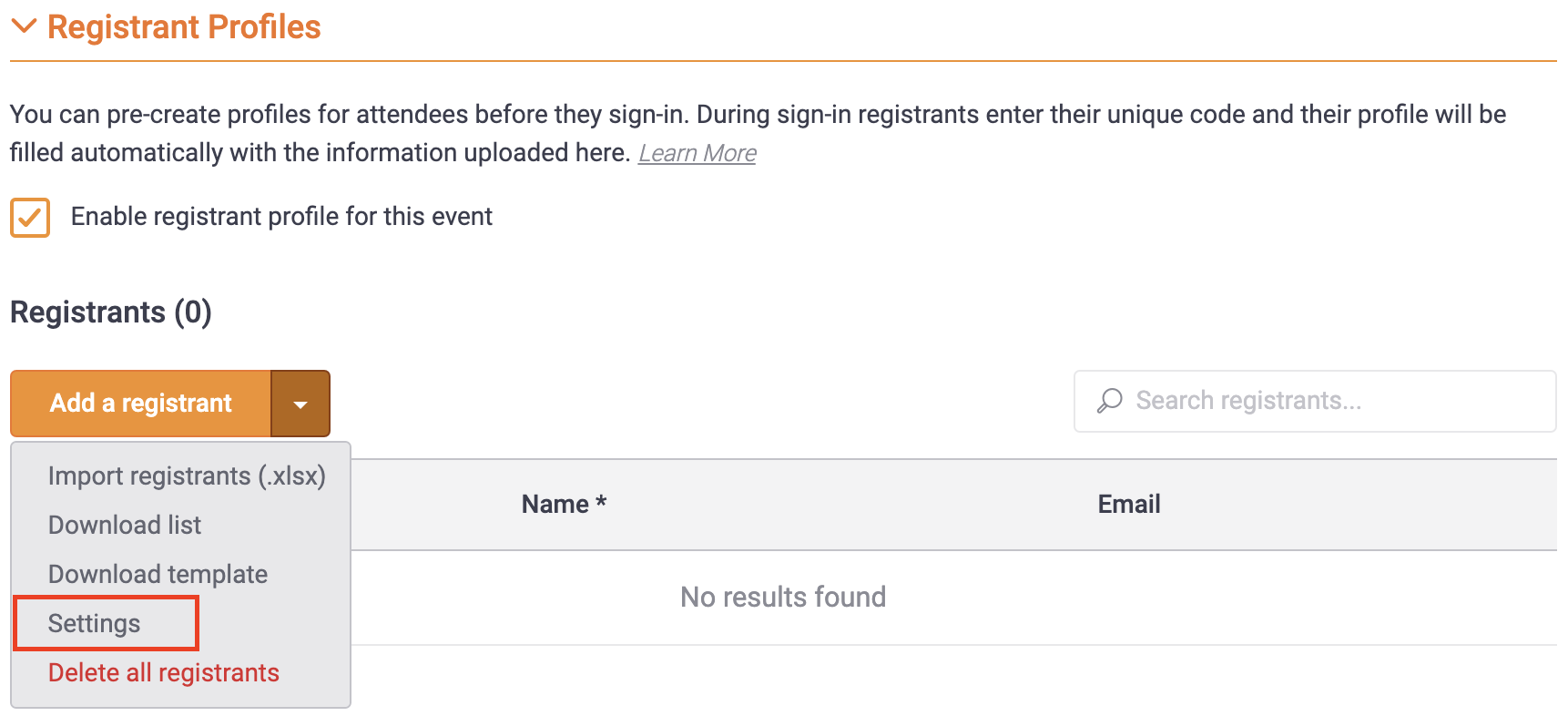Open the Learn More link
The image size is (1568, 716).
697,153
